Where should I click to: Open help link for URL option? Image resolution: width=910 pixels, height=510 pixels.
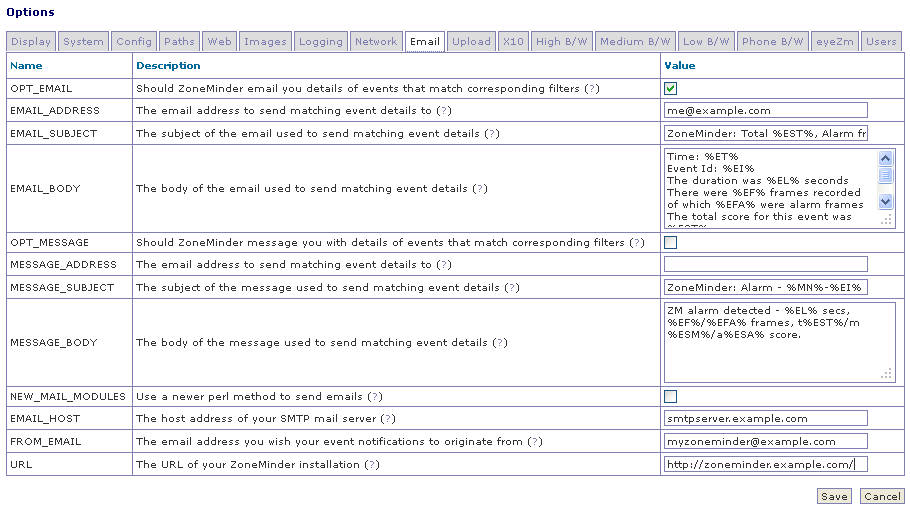click(372, 464)
